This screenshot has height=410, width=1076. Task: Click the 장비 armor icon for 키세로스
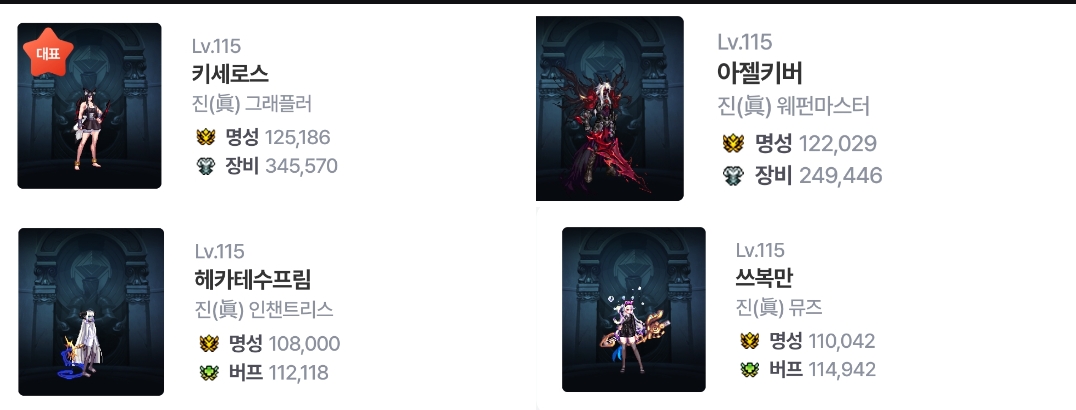[206, 166]
